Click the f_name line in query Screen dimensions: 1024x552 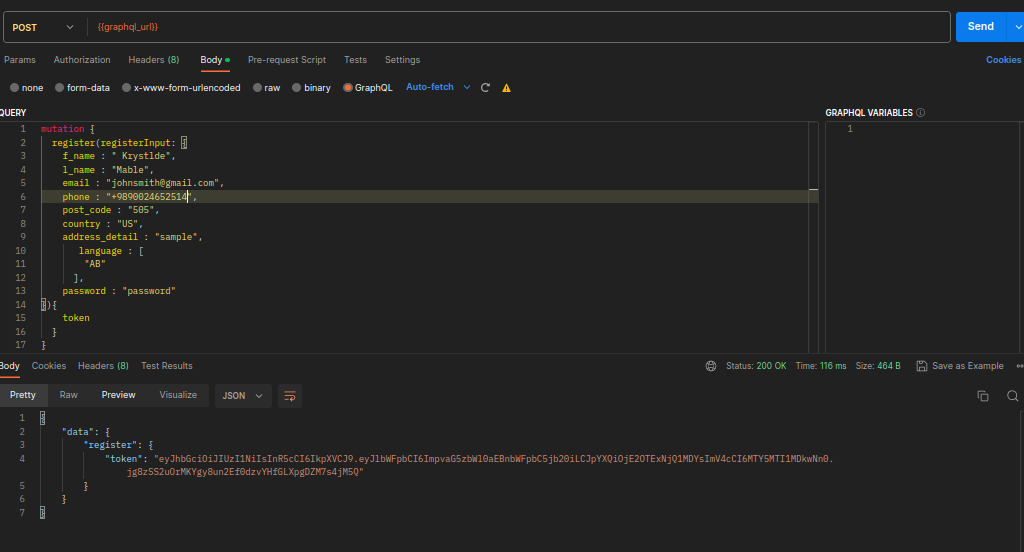point(119,156)
